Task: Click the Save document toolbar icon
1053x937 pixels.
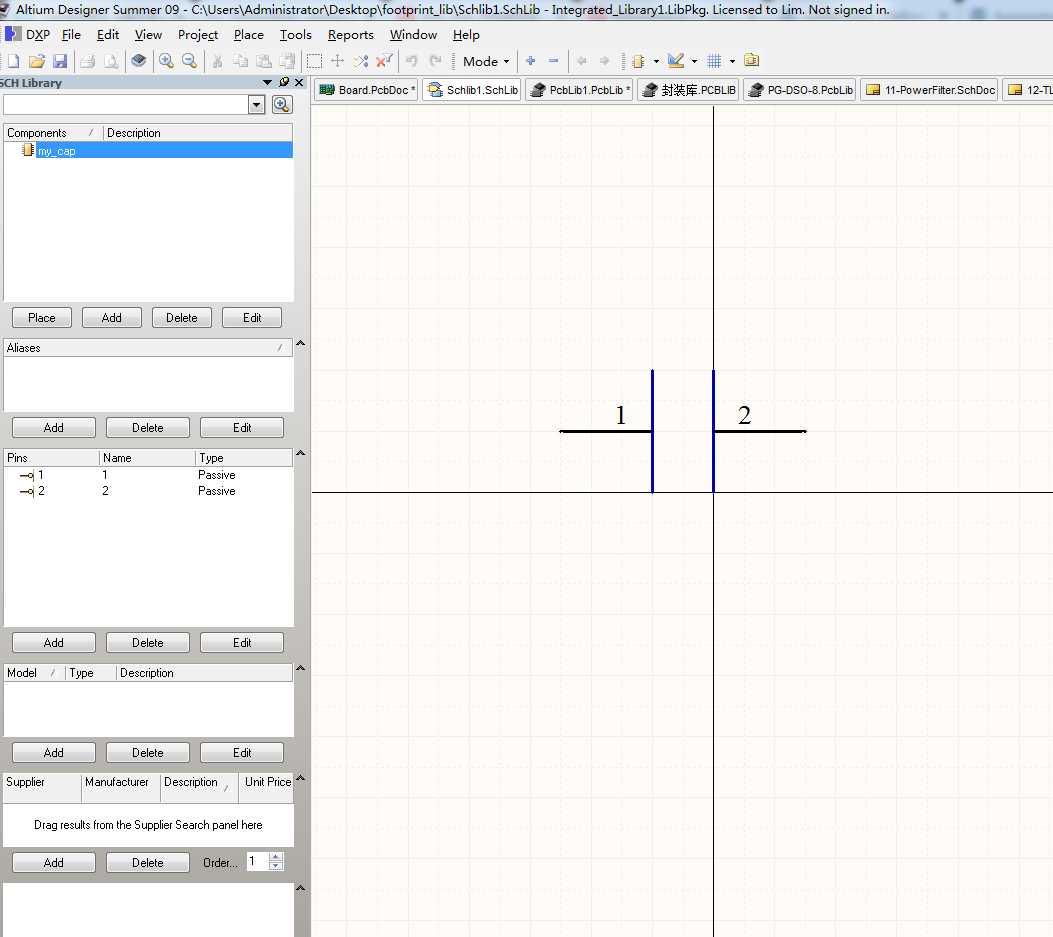Action: tap(60, 61)
